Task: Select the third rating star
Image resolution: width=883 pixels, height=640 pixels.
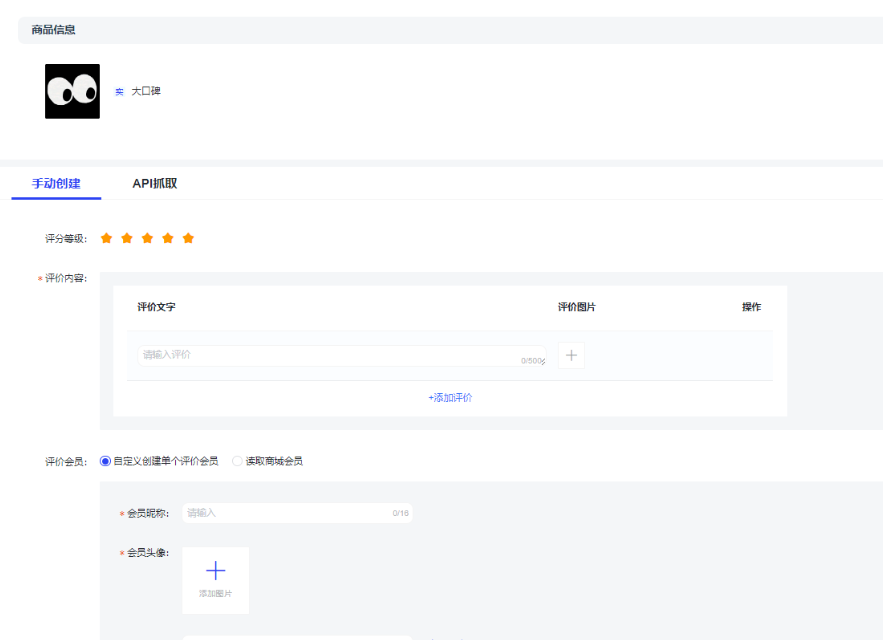Action: (147, 238)
